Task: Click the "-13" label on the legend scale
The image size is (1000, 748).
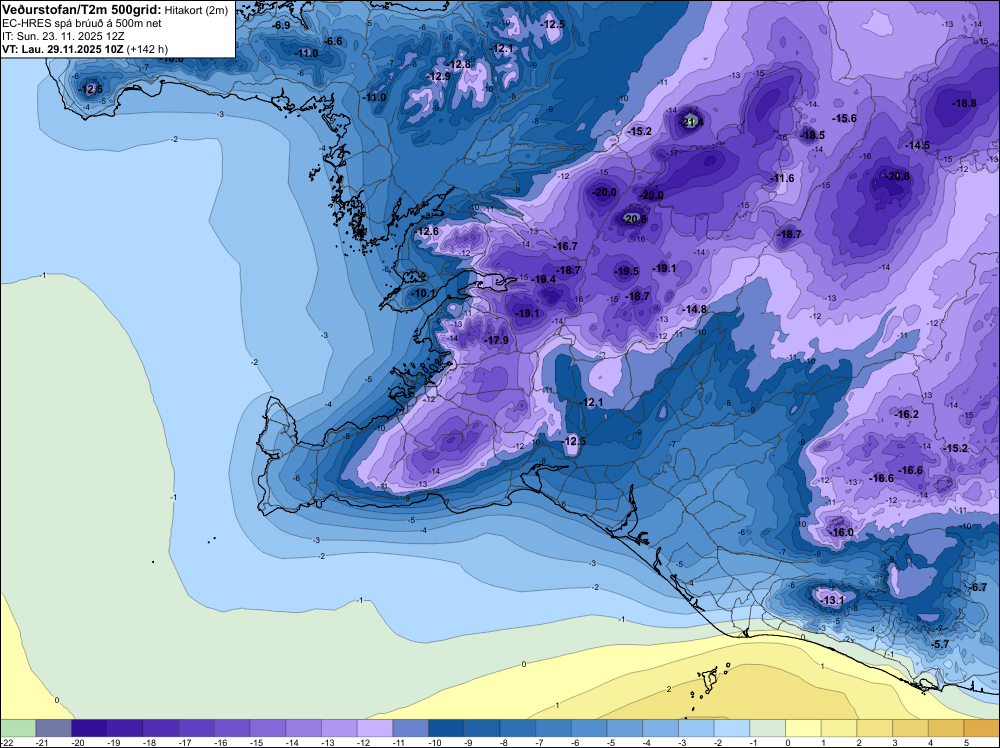Action: [x=328, y=743]
